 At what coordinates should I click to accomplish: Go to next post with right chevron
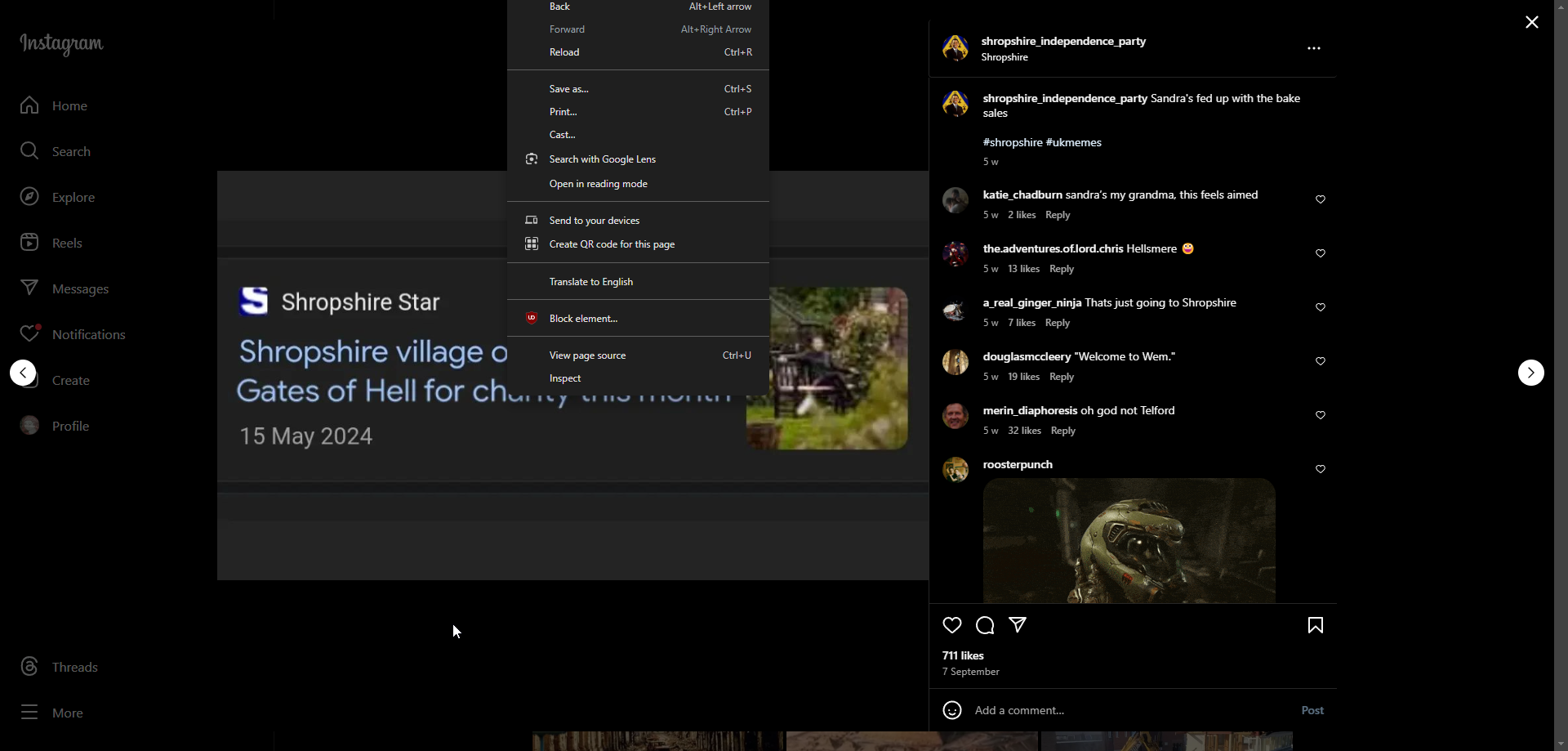coord(1530,373)
